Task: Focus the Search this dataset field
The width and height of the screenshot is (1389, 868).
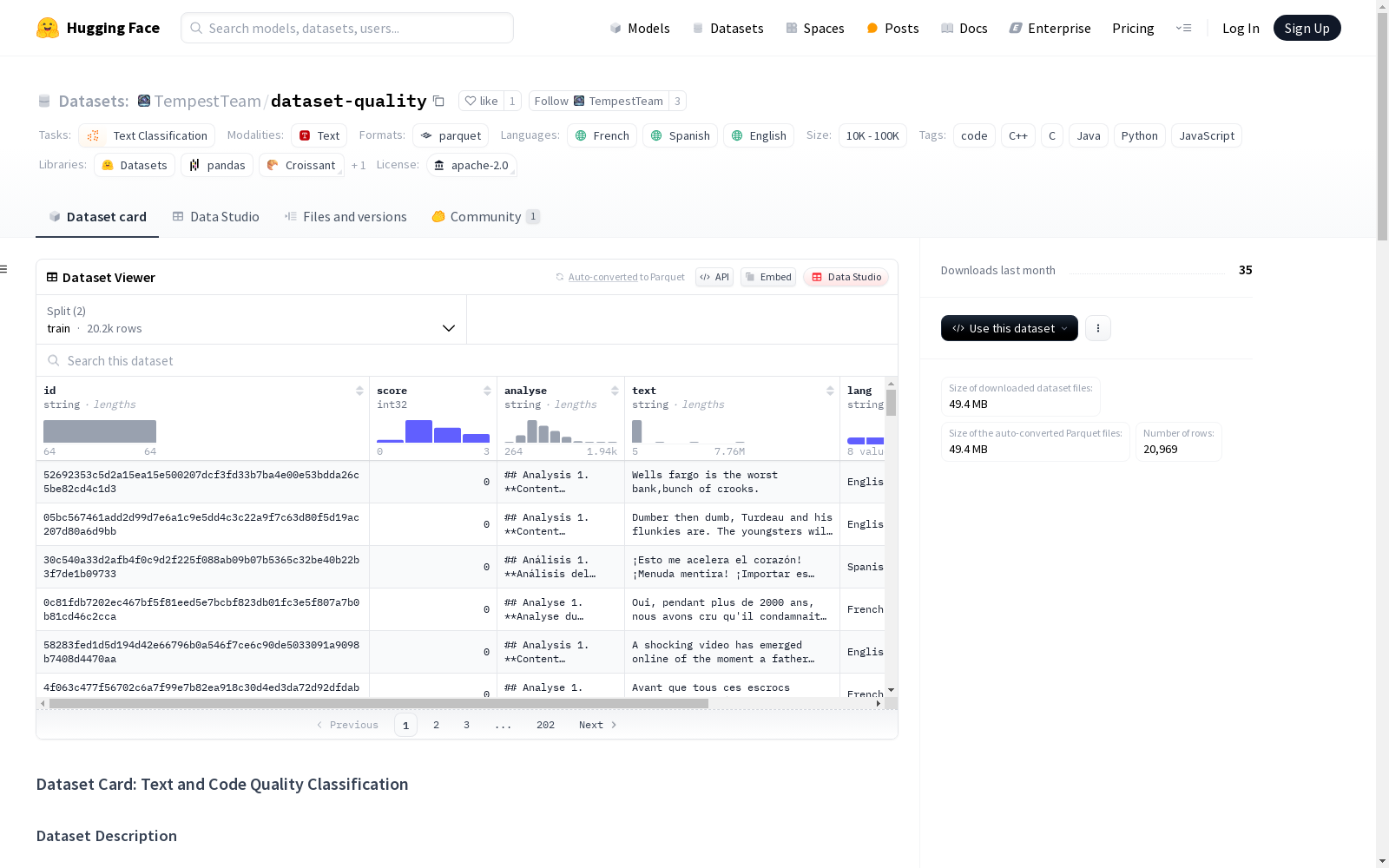Action: pyautogui.click(x=467, y=360)
